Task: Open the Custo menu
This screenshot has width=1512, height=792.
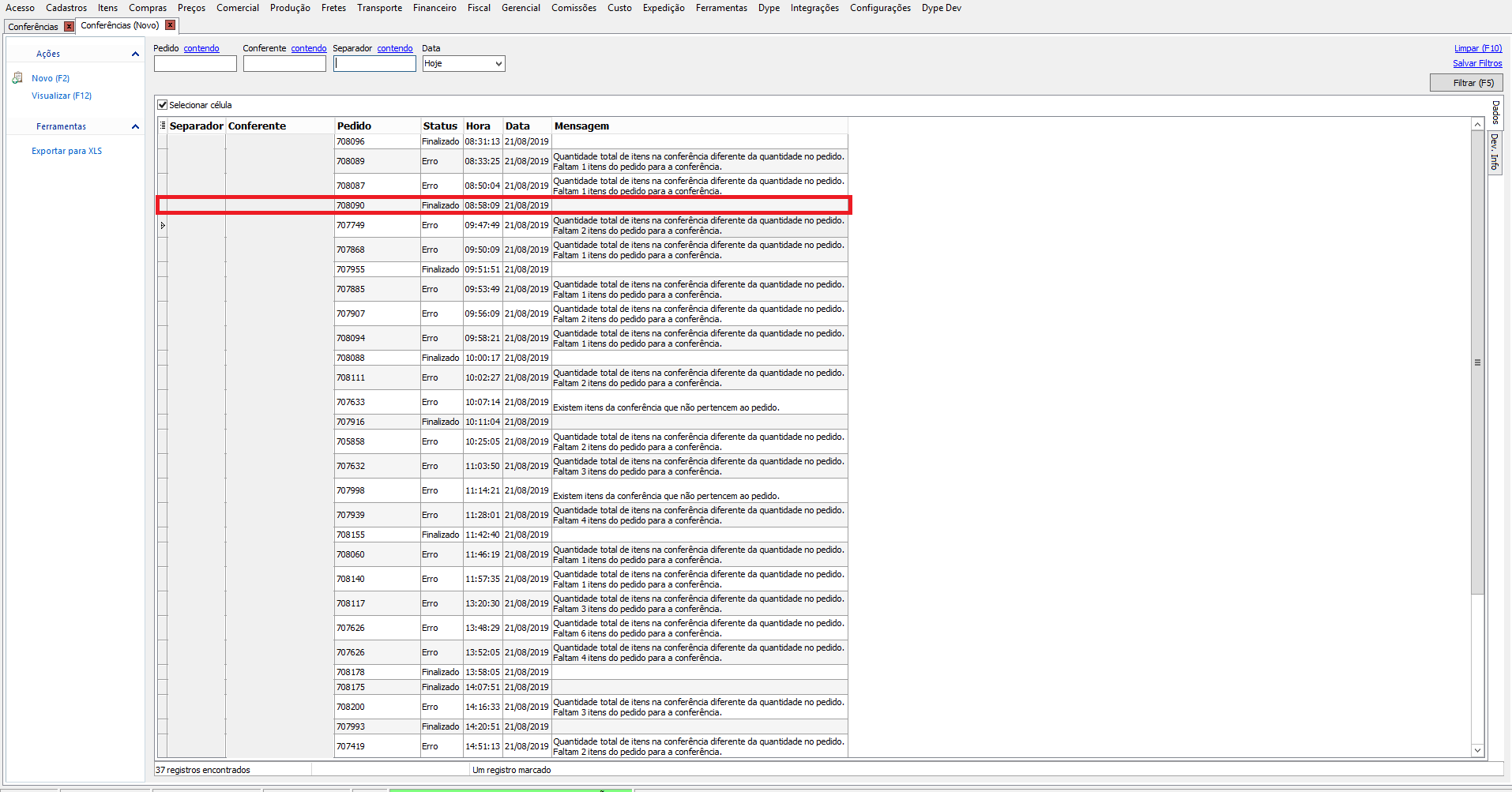Action: click(x=619, y=8)
